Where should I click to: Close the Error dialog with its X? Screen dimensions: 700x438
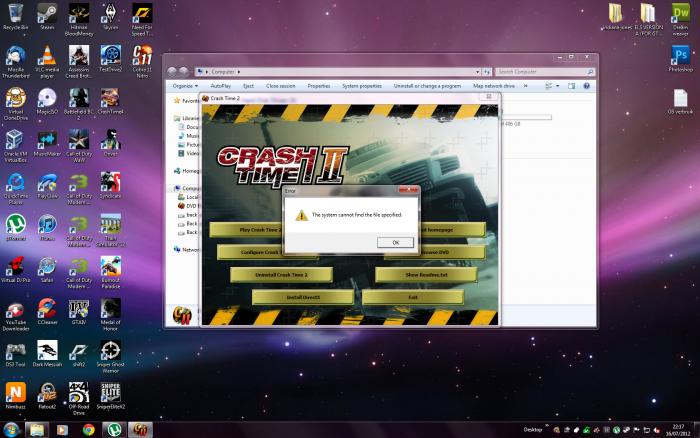408,190
